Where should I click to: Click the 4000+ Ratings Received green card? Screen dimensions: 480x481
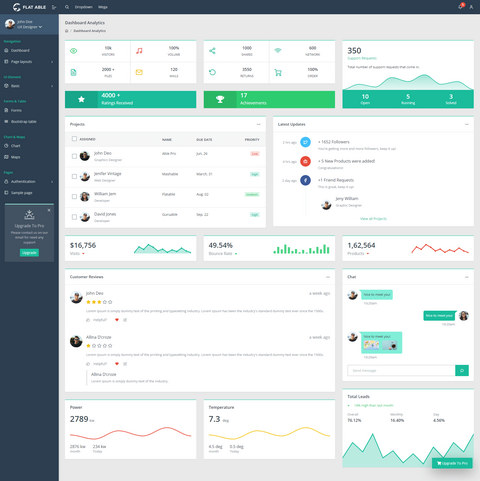click(x=130, y=99)
